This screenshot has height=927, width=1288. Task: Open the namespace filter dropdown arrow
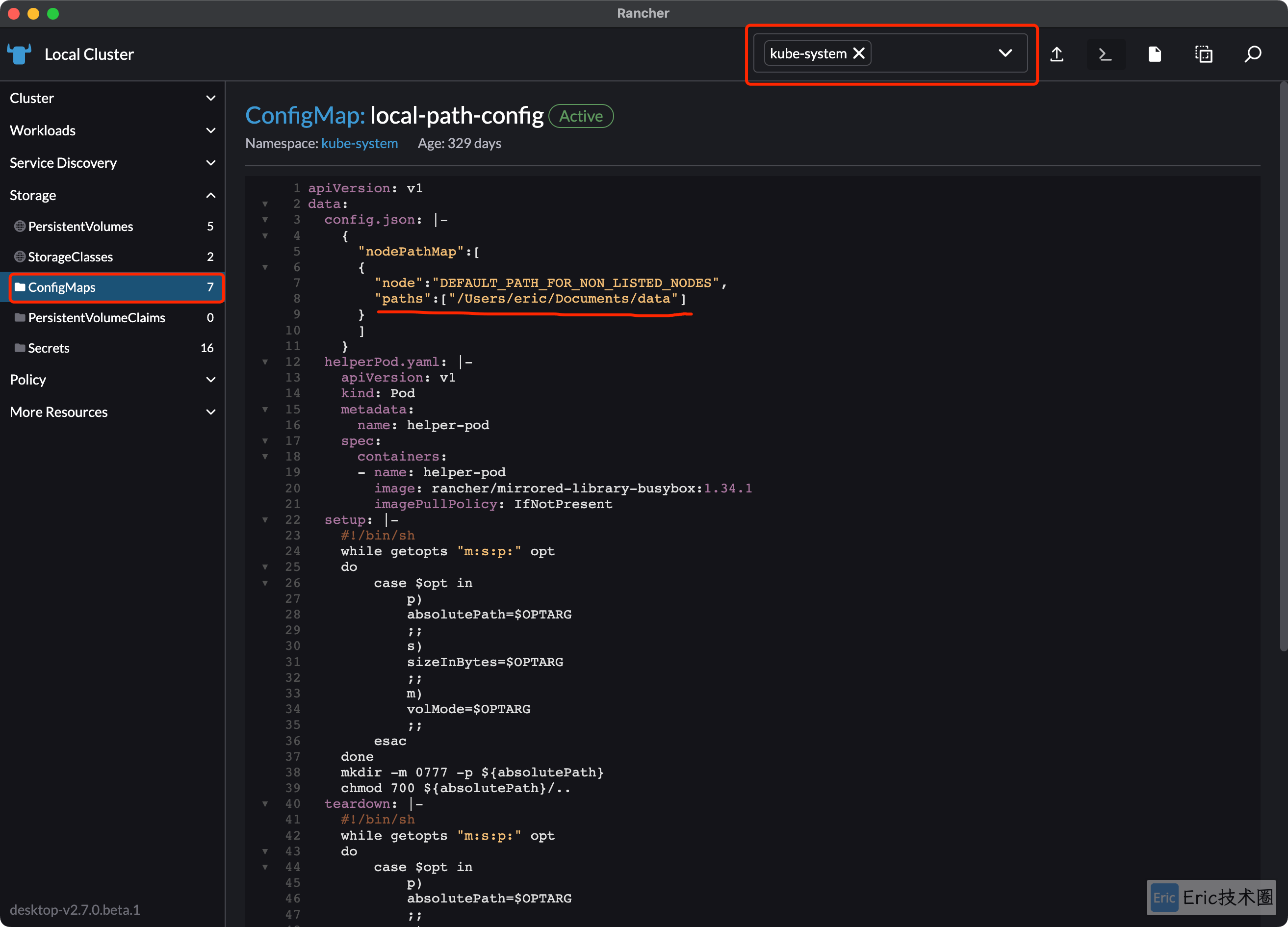(x=1005, y=53)
